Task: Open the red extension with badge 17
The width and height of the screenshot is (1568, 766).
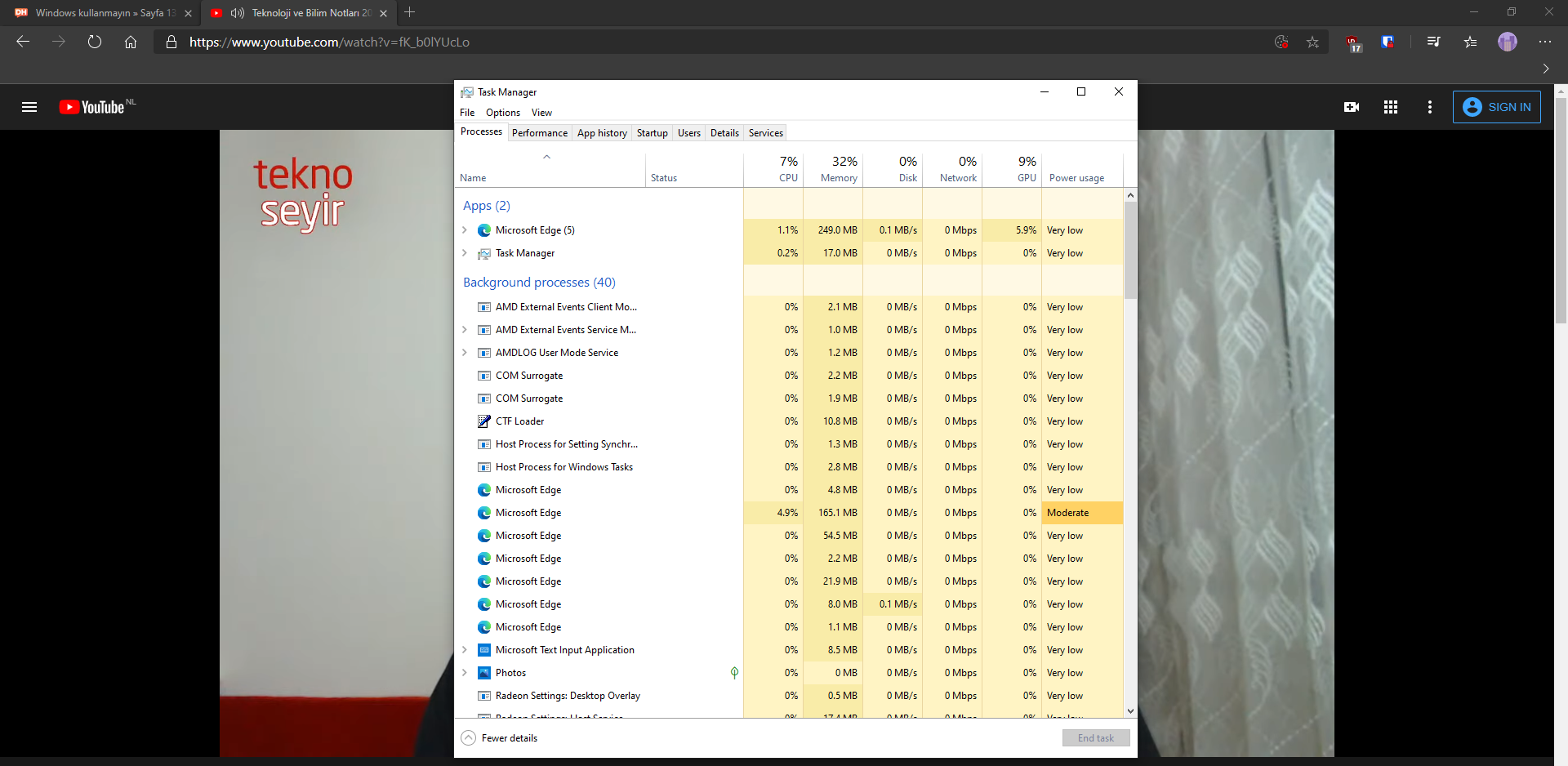Action: pyautogui.click(x=1353, y=42)
